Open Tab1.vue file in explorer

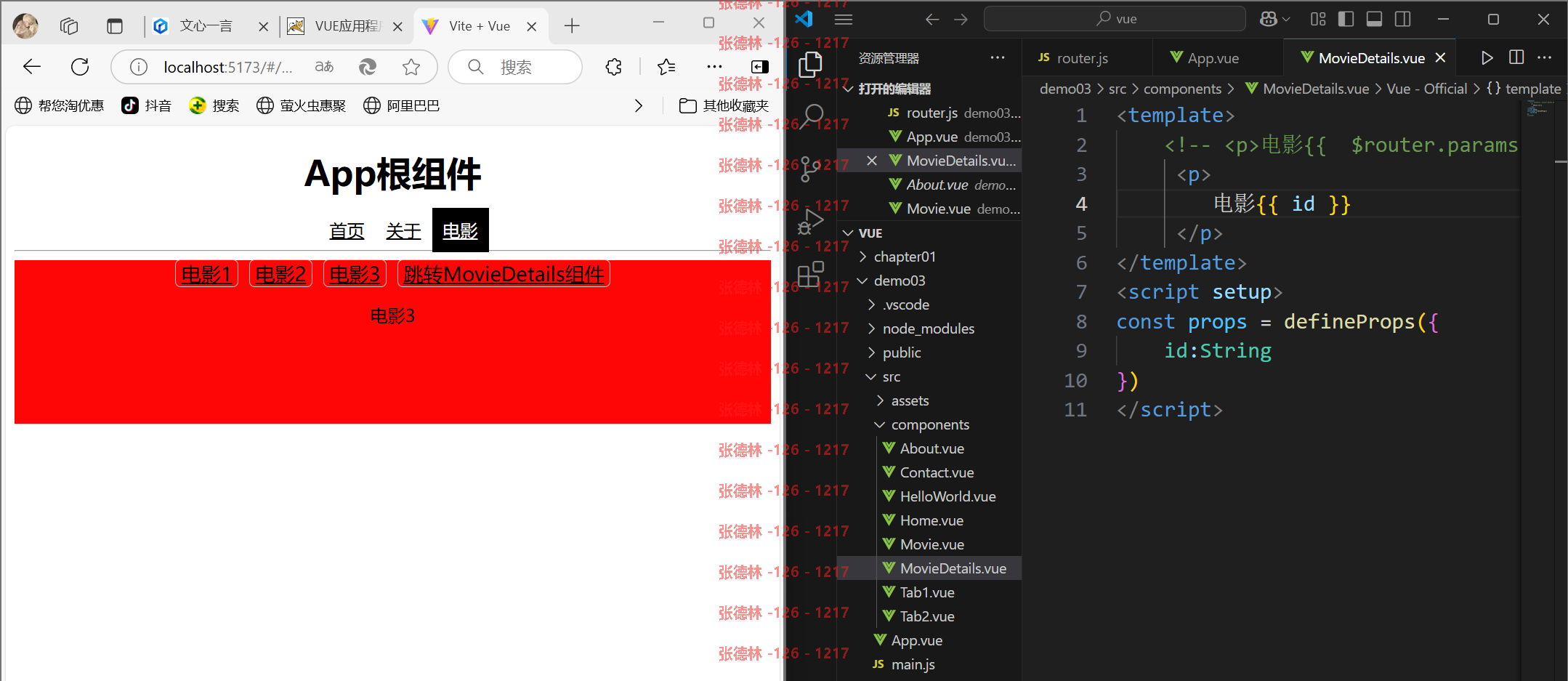click(x=927, y=592)
